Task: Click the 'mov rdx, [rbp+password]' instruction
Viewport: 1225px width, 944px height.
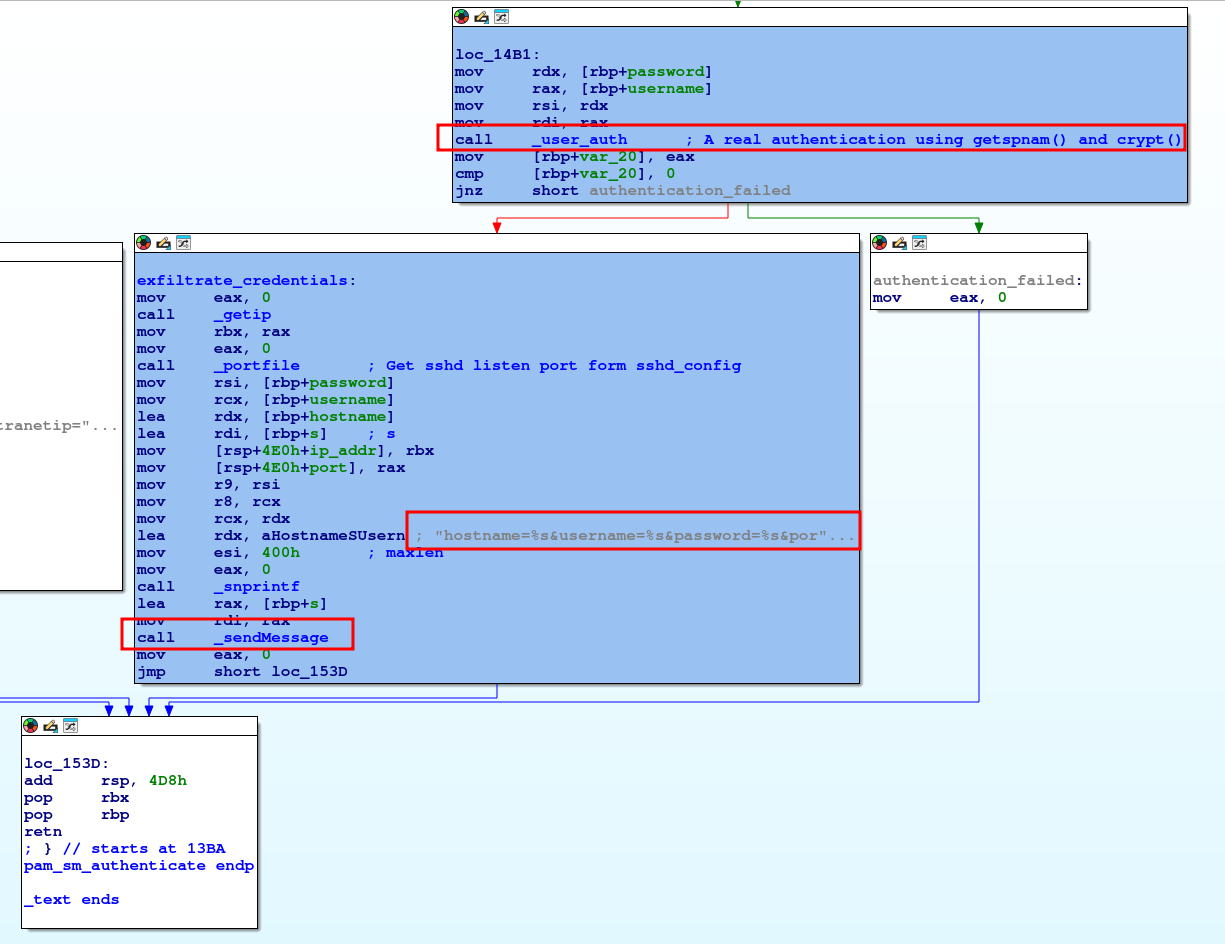Action: point(583,72)
